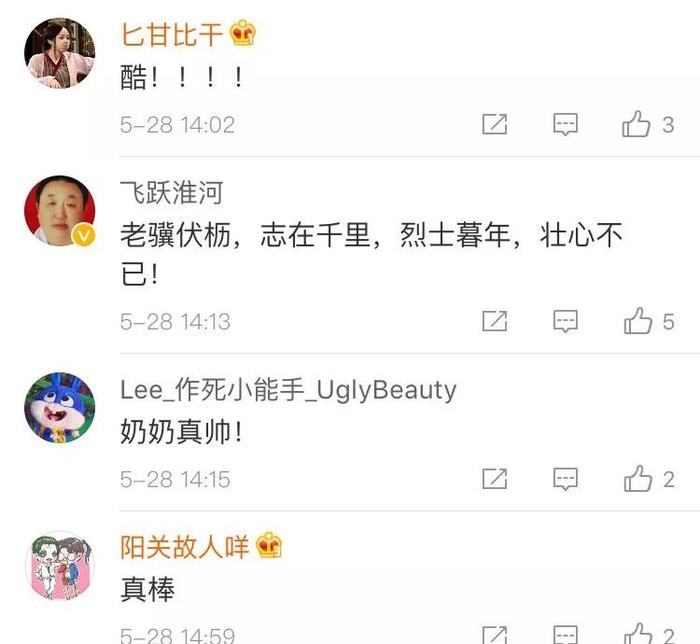
Task: Share the 奶奶真帅 comment via repost icon
Action: [495, 479]
